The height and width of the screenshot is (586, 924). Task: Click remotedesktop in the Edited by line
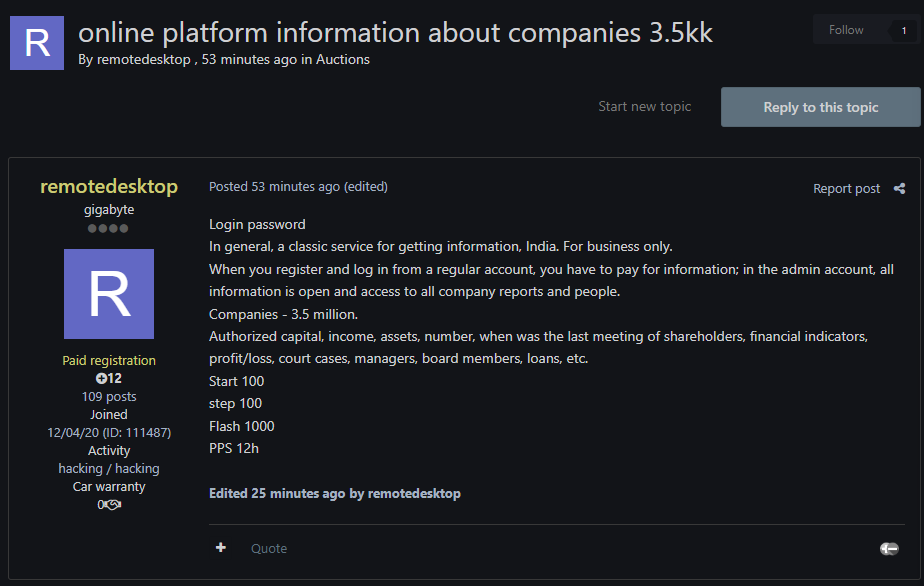[x=414, y=493]
